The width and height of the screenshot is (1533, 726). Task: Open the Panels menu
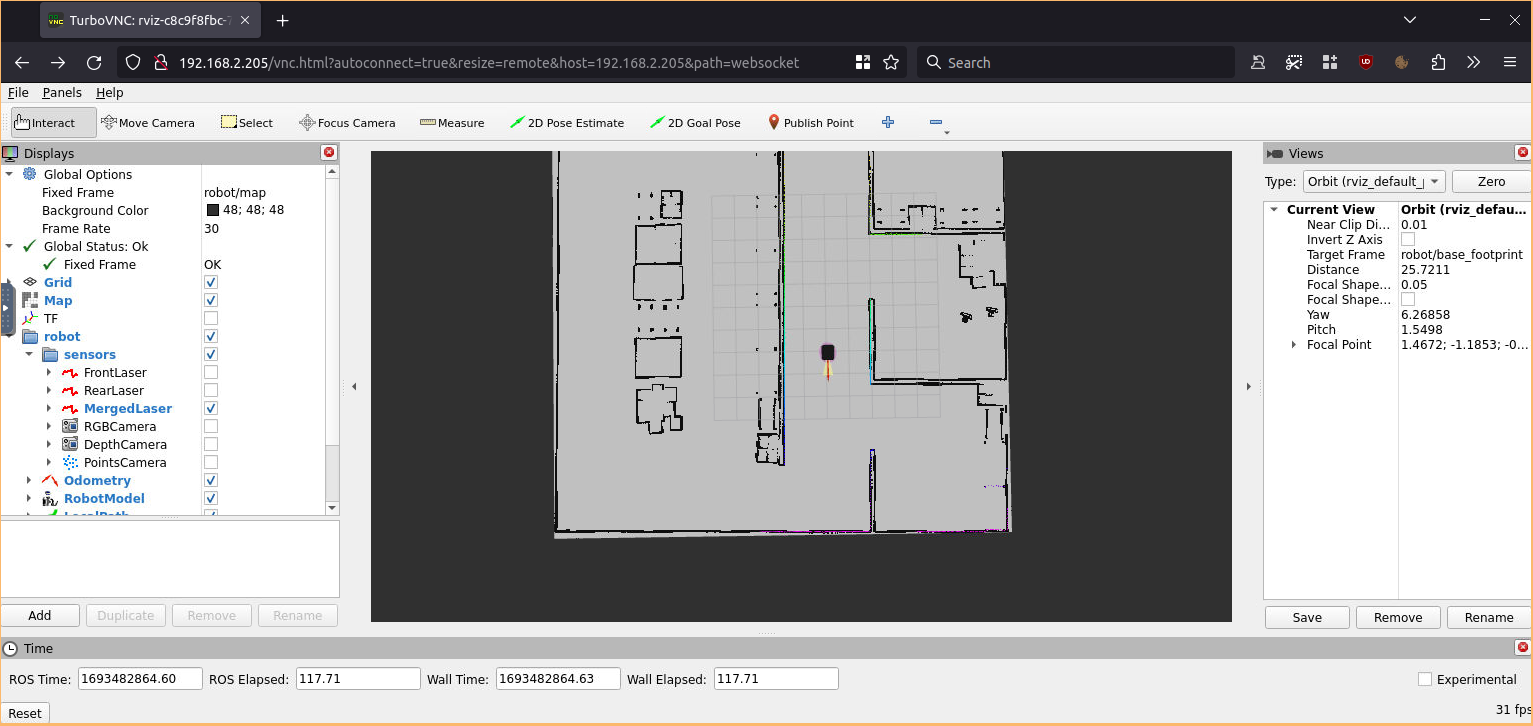62,92
